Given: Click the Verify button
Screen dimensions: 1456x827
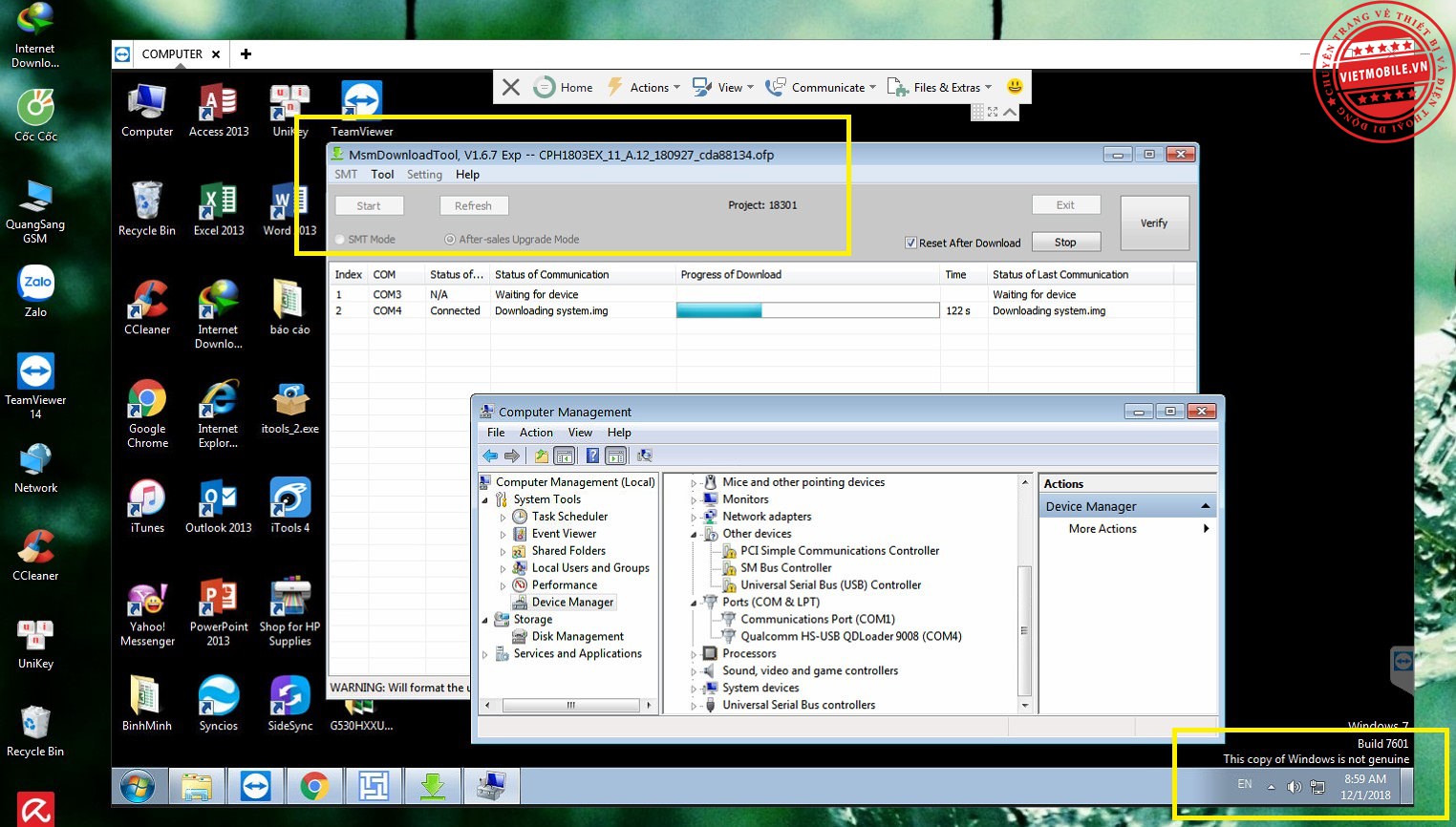Looking at the screenshot, I should [1154, 223].
